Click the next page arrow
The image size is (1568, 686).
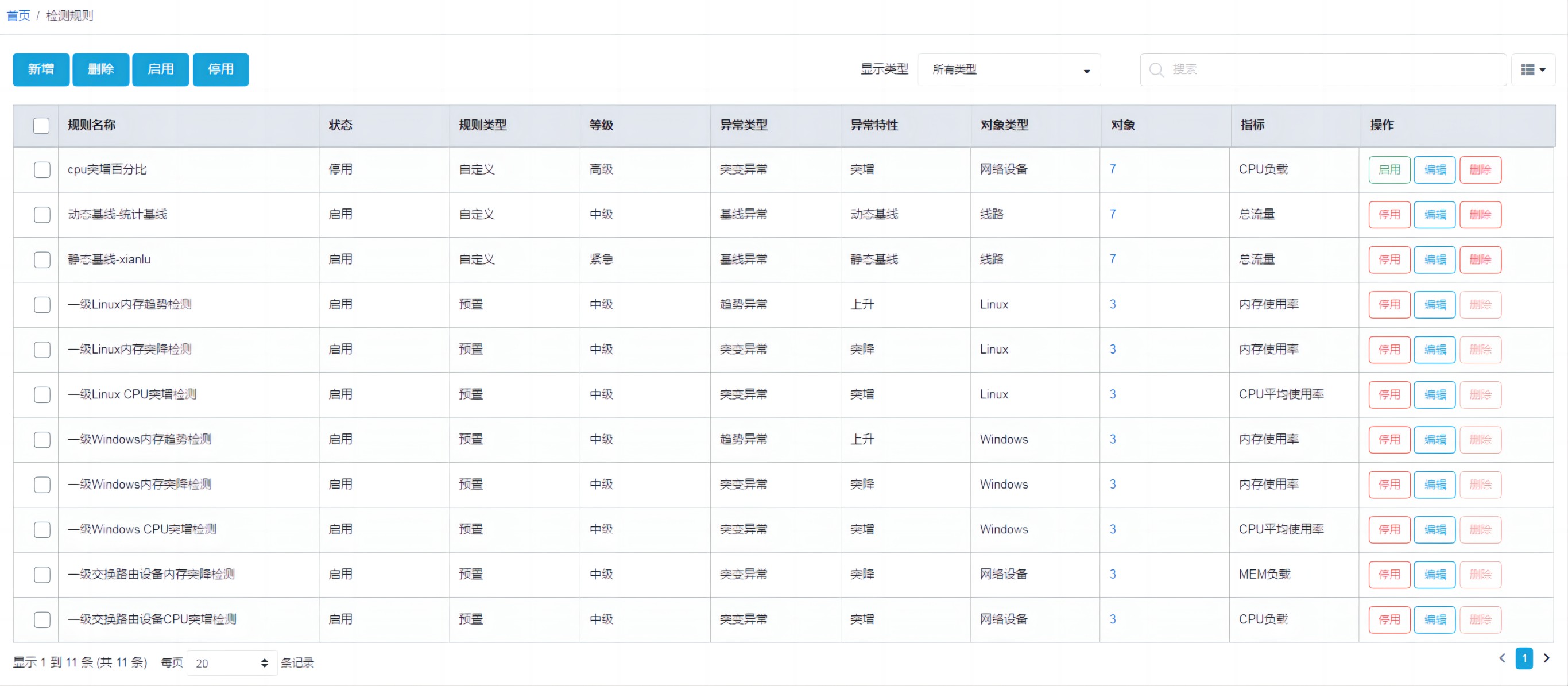pyautogui.click(x=1547, y=658)
